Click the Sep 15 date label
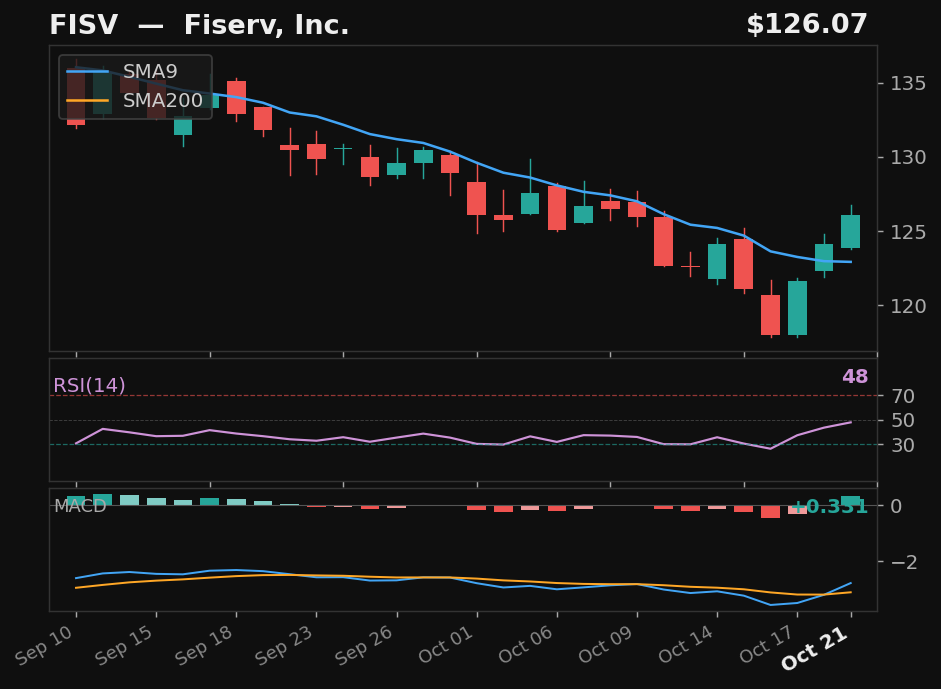 click(x=124, y=645)
